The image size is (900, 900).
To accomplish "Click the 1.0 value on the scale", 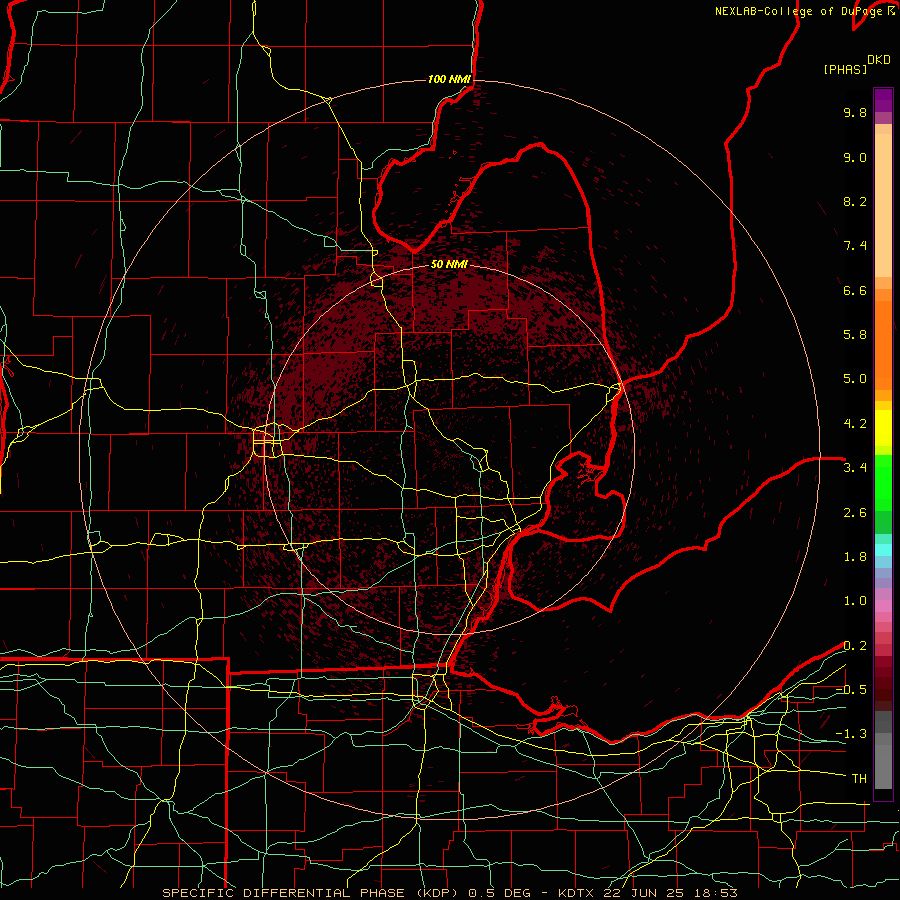I will 855,601.
